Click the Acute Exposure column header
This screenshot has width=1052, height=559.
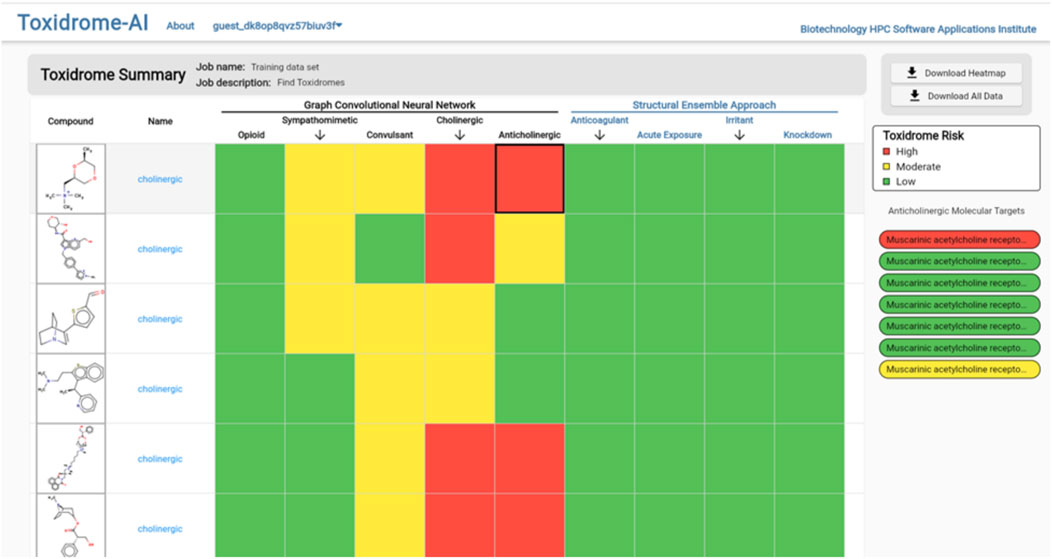670,135
